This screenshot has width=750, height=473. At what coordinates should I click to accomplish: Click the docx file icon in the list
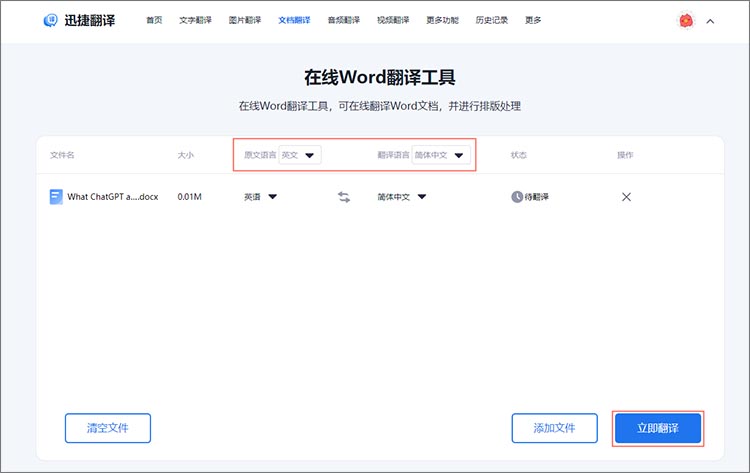[x=56, y=197]
